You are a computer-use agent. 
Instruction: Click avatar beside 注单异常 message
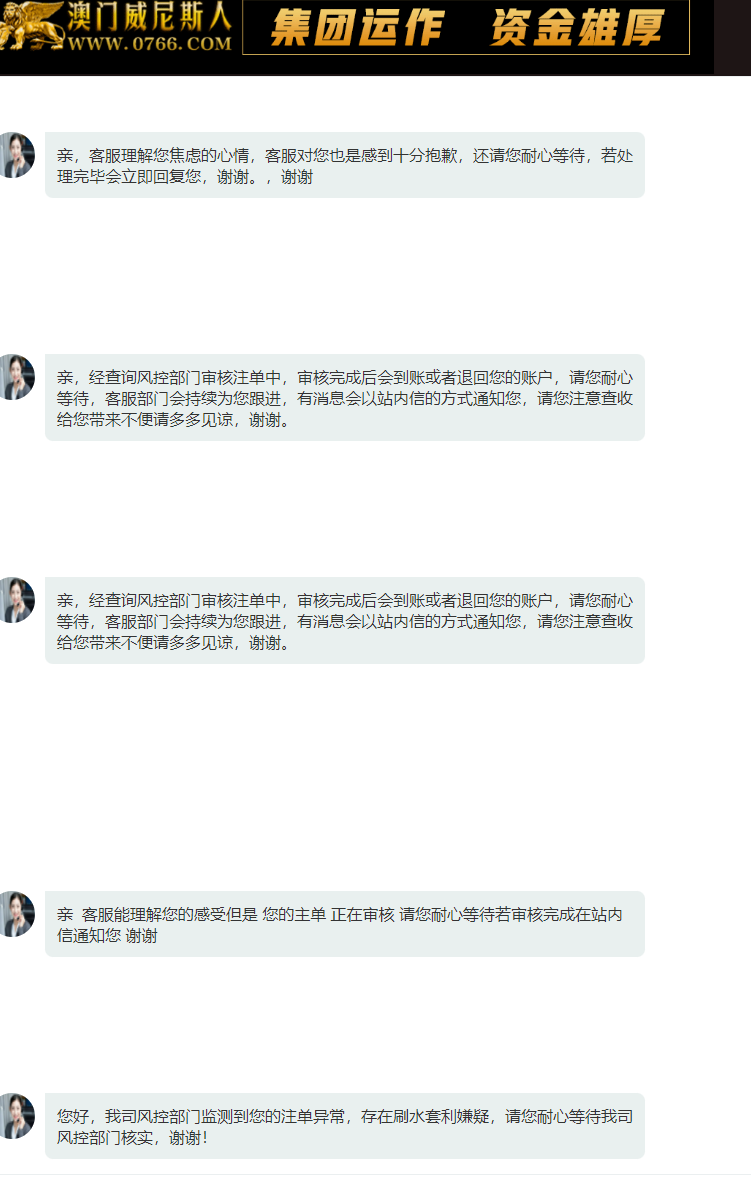[17, 1116]
